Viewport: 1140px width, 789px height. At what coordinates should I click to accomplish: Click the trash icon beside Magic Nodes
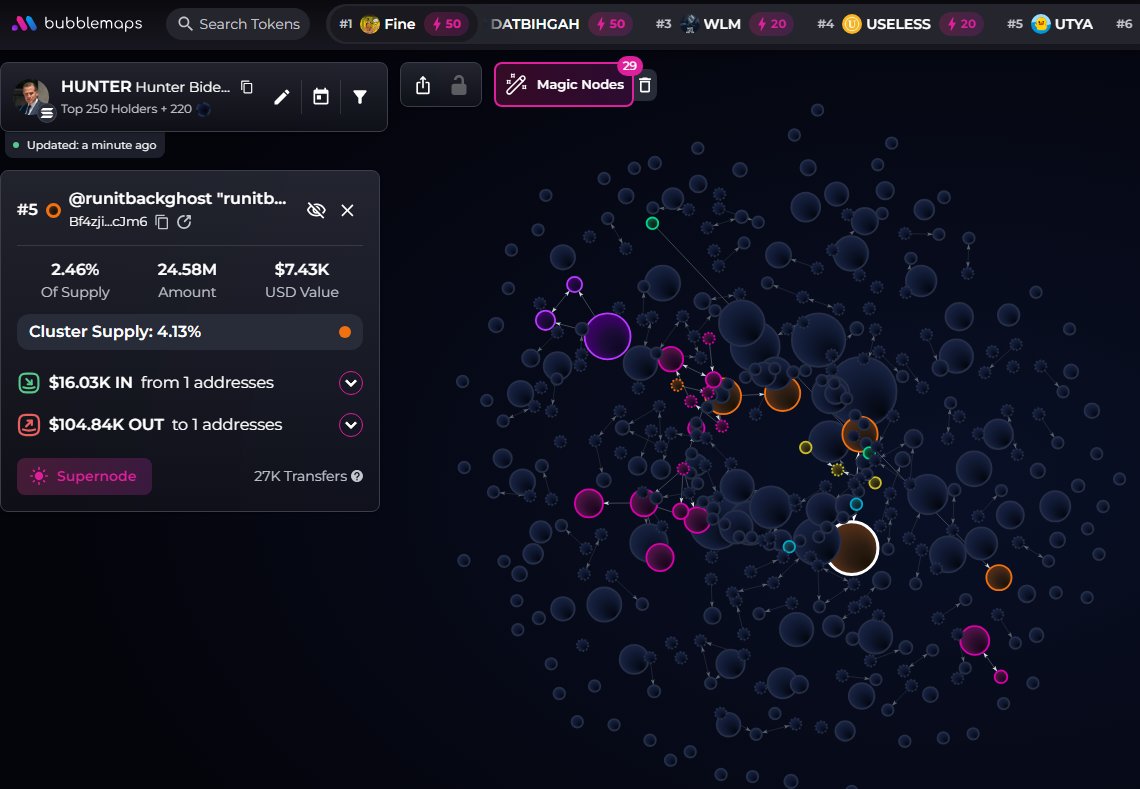pos(645,85)
